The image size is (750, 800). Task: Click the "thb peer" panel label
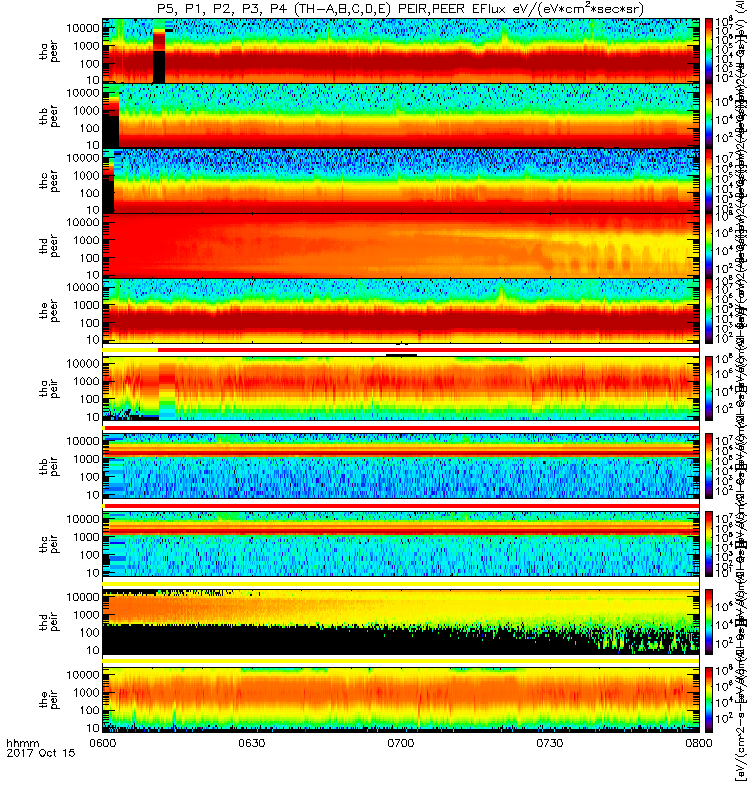pos(49,116)
